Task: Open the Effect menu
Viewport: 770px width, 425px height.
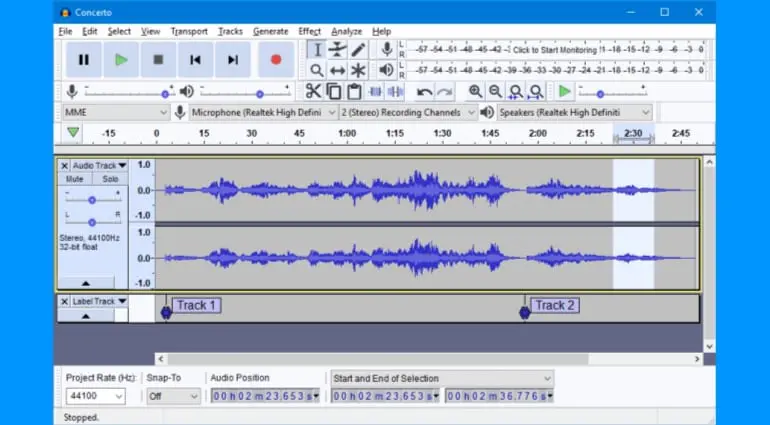Action: click(309, 31)
